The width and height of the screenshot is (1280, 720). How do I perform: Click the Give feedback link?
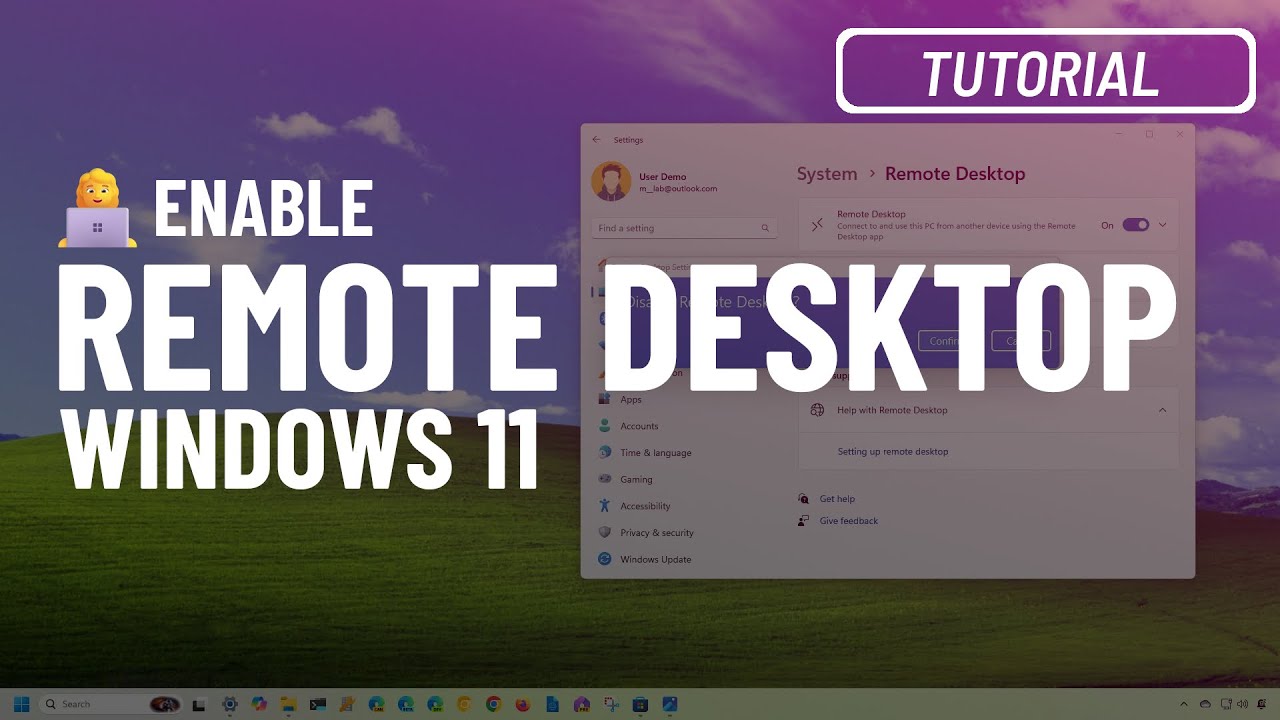[849, 521]
